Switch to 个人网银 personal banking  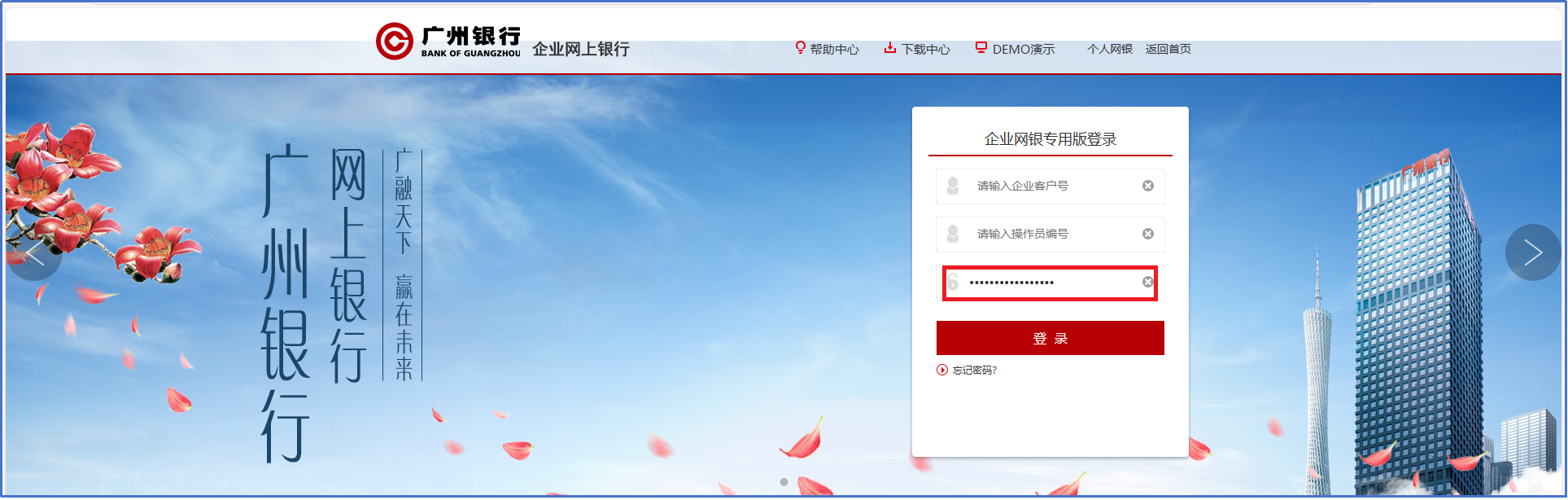pos(1109,49)
